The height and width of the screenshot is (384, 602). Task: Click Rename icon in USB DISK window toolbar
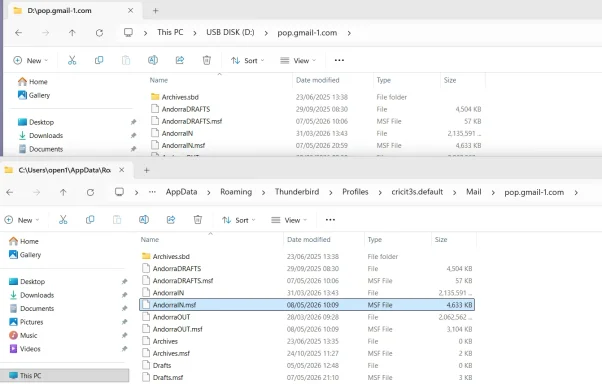click(153, 60)
